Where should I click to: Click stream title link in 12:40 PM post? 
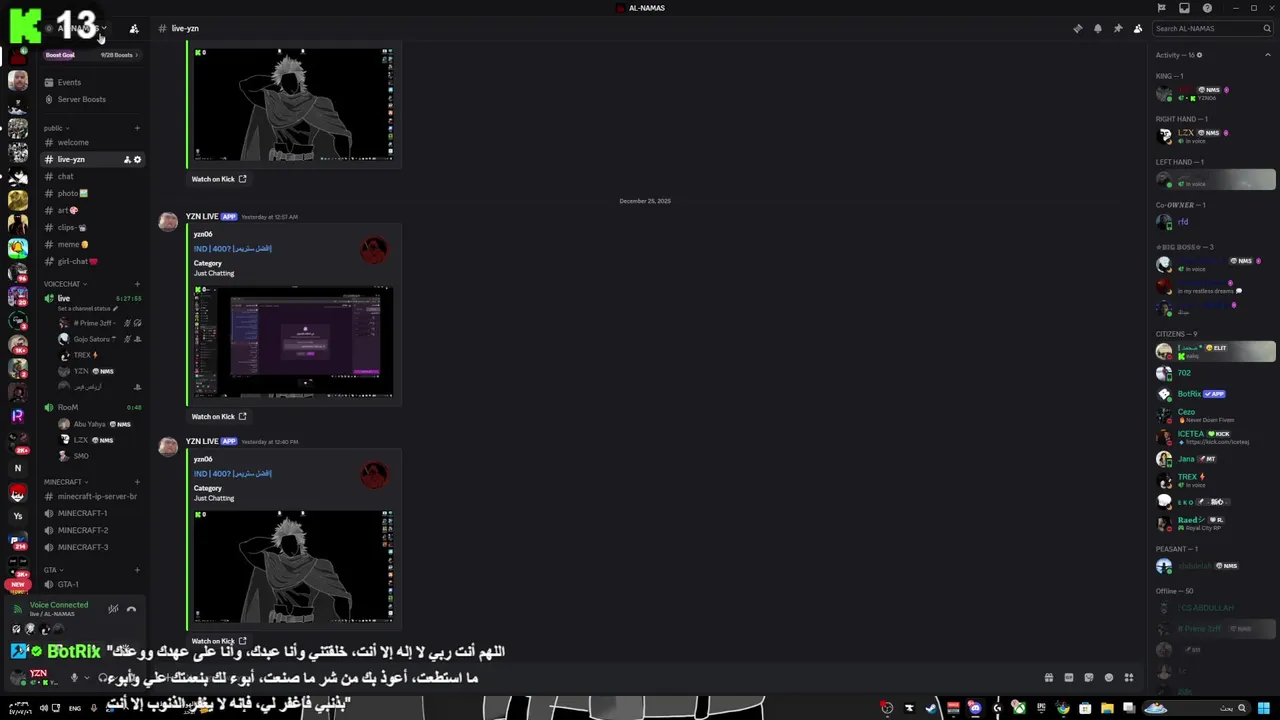tap(233, 473)
